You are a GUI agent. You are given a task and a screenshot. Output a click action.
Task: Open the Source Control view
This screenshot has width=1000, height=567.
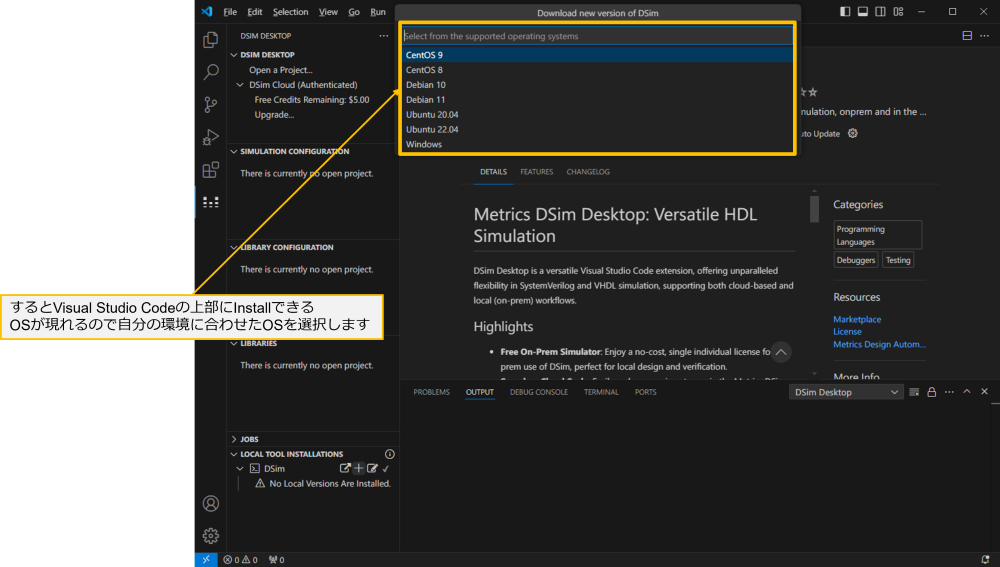point(210,104)
